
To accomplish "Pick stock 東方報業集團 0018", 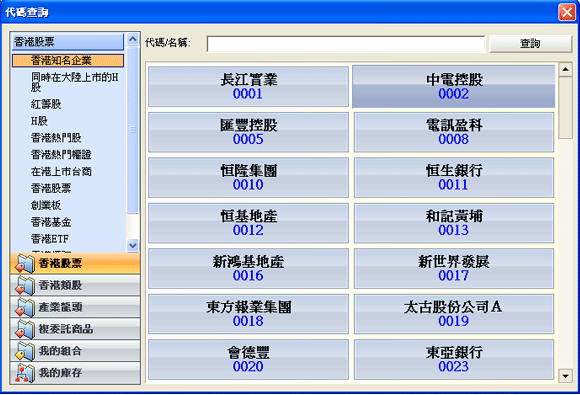I will pos(248,314).
